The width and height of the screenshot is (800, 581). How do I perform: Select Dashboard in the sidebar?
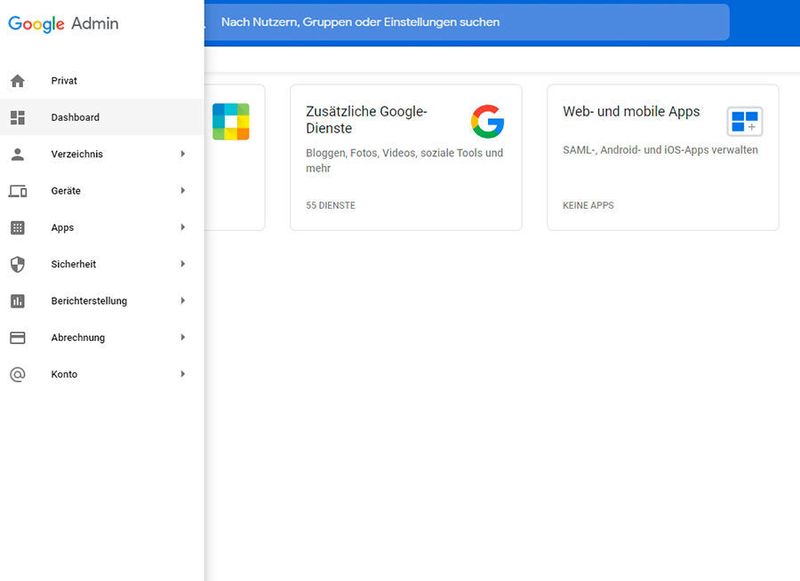pos(102,117)
